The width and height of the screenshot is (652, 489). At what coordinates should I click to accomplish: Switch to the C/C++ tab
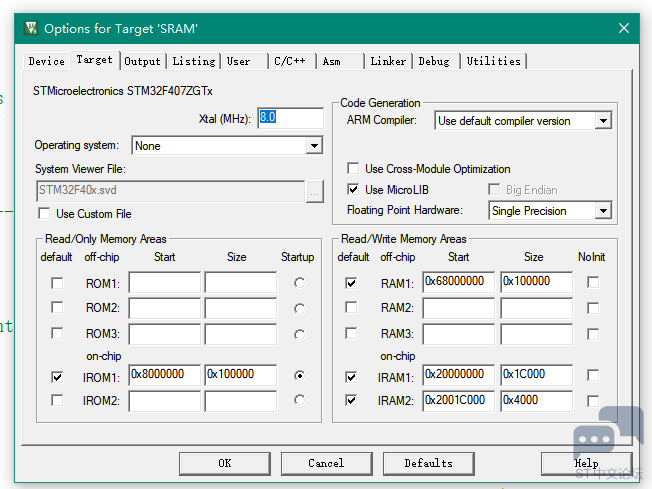pos(290,61)
